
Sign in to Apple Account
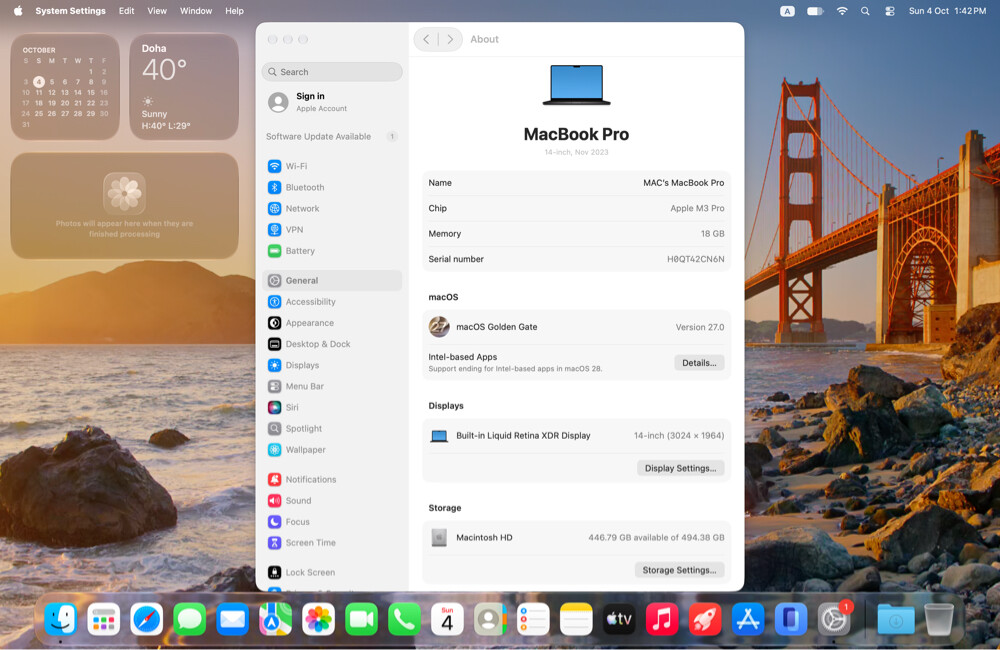[x=332, y=102]
